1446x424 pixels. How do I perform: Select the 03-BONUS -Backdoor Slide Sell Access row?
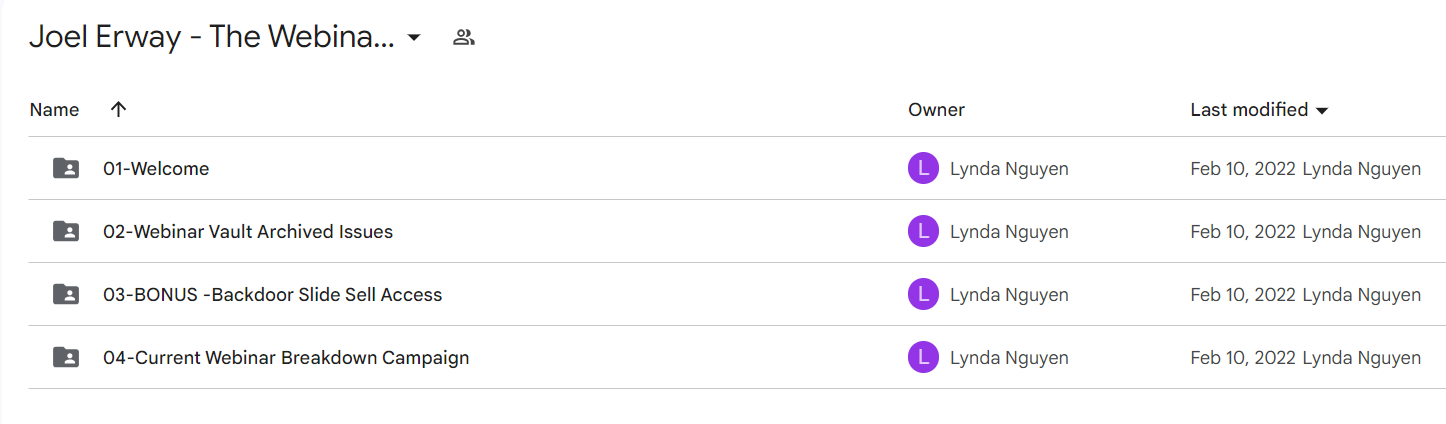coord(737,295)
